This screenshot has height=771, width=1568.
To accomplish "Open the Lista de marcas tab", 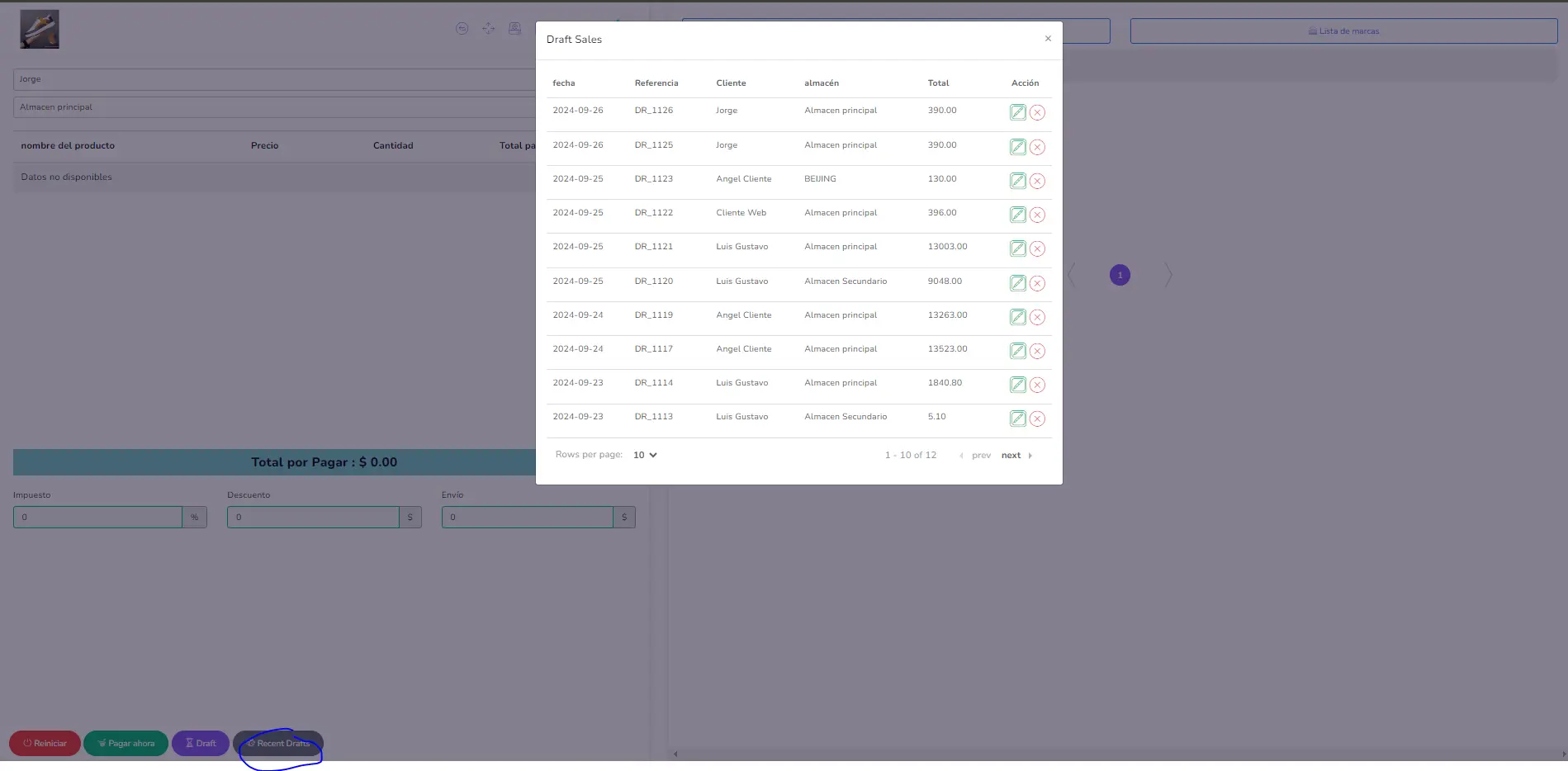I will (x=1343, y=31).
